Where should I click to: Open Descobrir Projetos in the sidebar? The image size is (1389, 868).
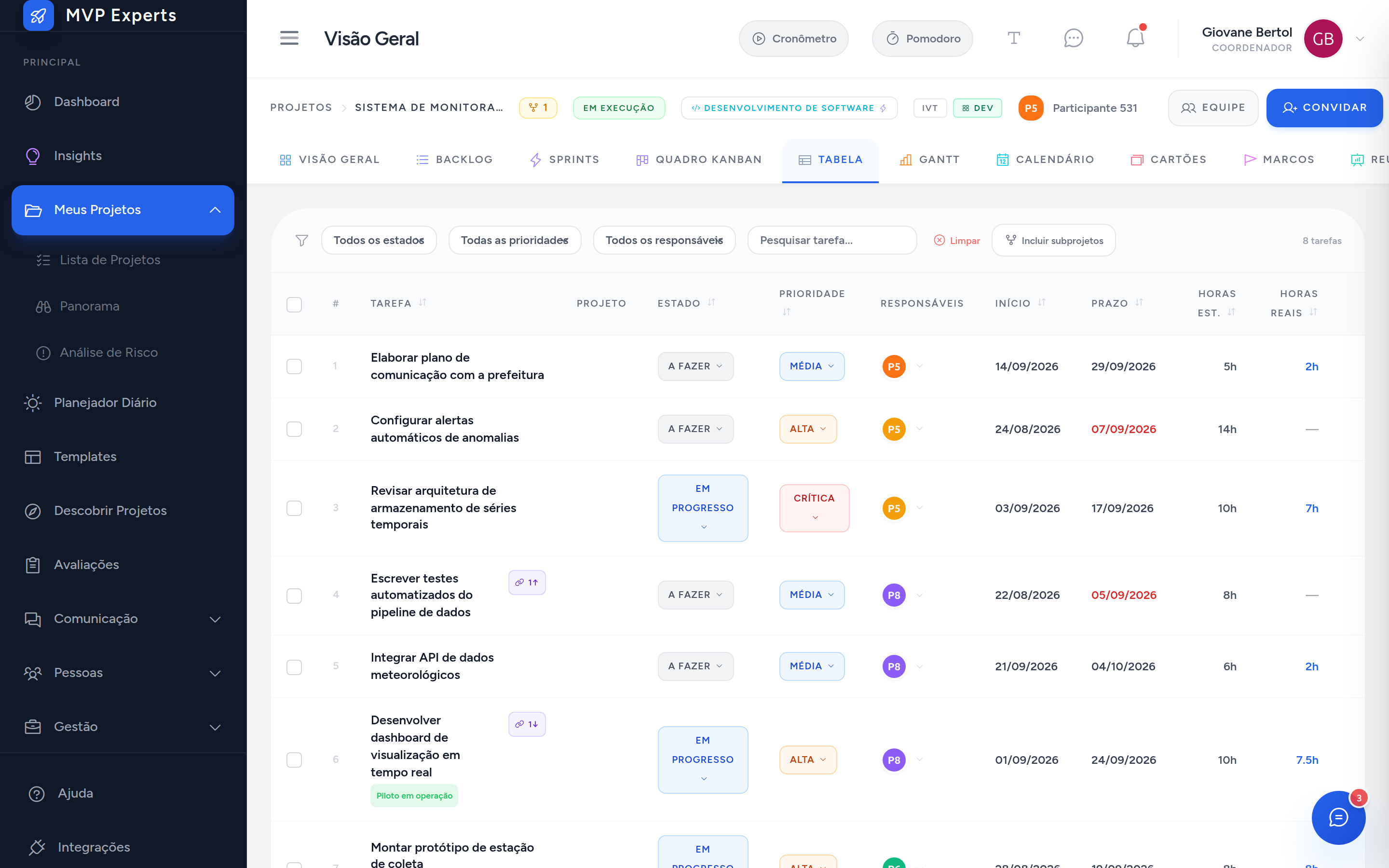[x=123, y=511]
